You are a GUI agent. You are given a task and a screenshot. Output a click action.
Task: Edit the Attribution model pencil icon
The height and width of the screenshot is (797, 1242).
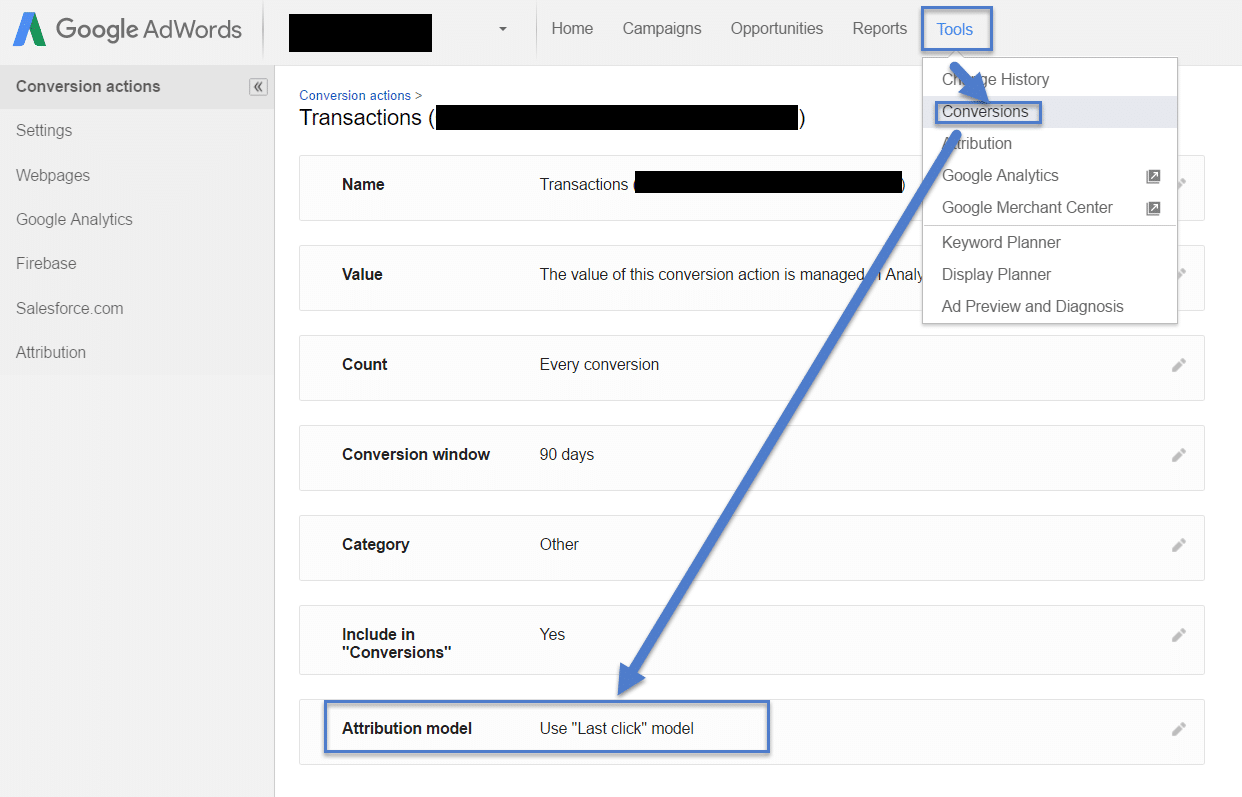click(1179, 729)
